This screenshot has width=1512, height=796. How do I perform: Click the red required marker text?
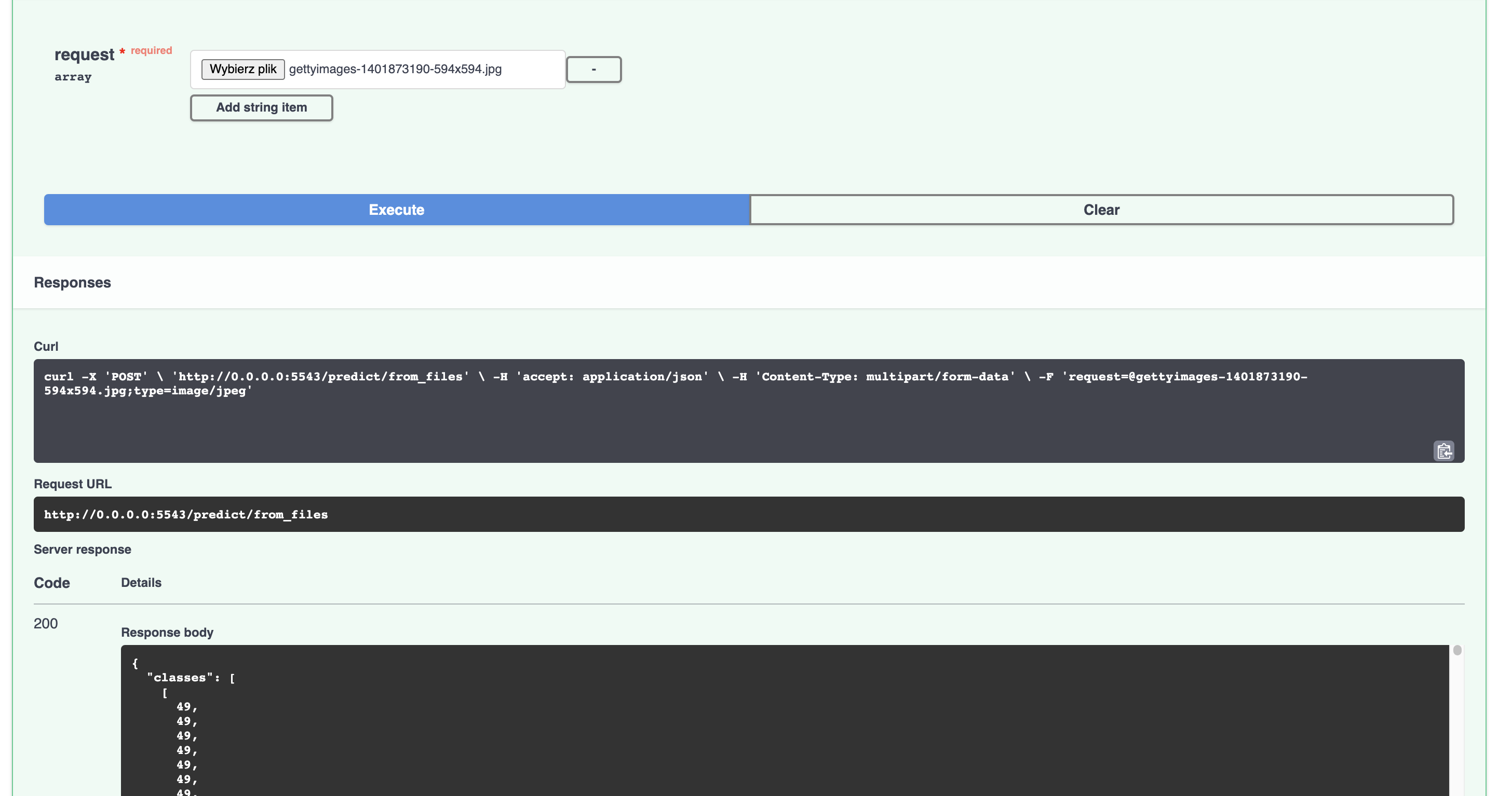(x=151, y=50)
